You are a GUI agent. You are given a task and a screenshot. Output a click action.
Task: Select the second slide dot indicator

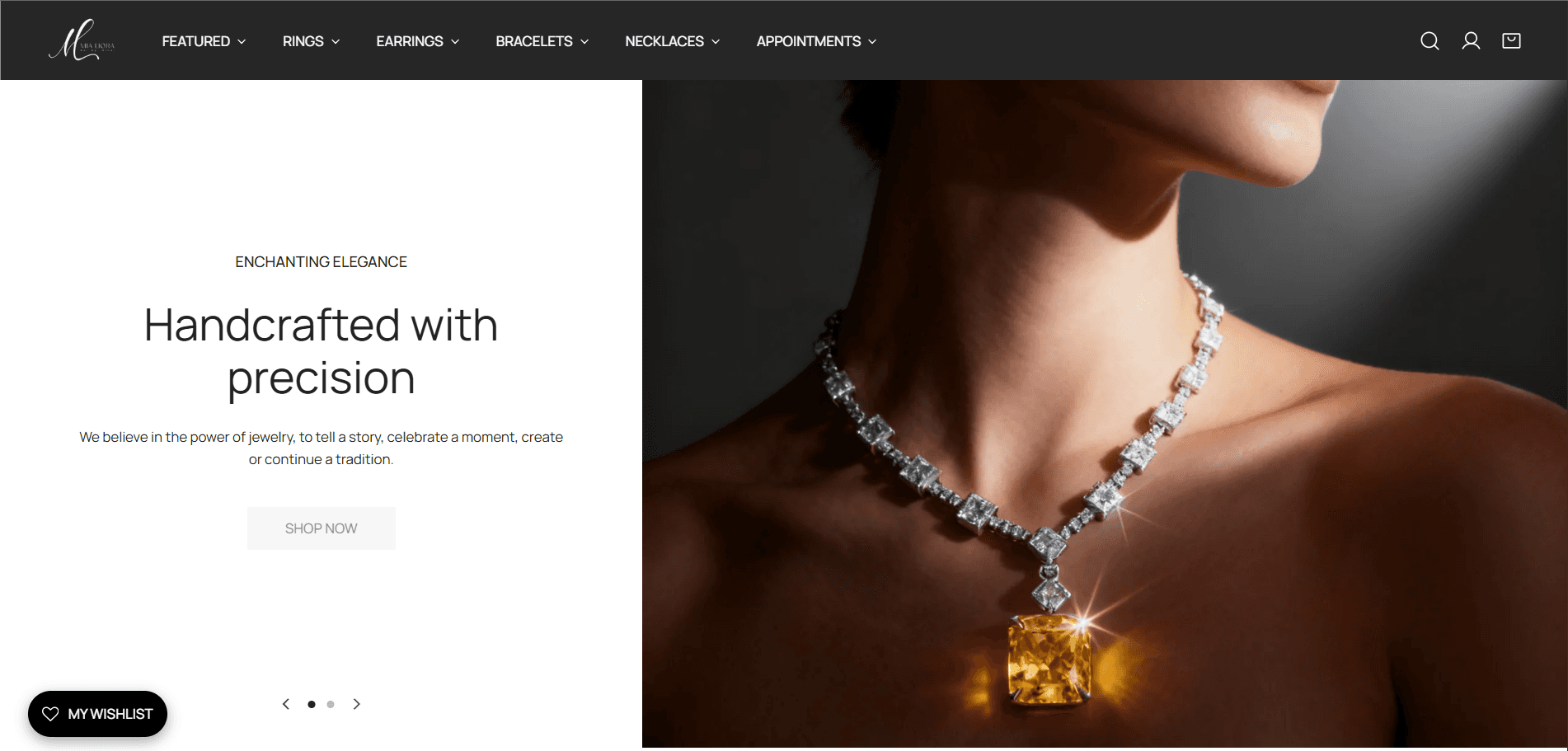point(331,704)
